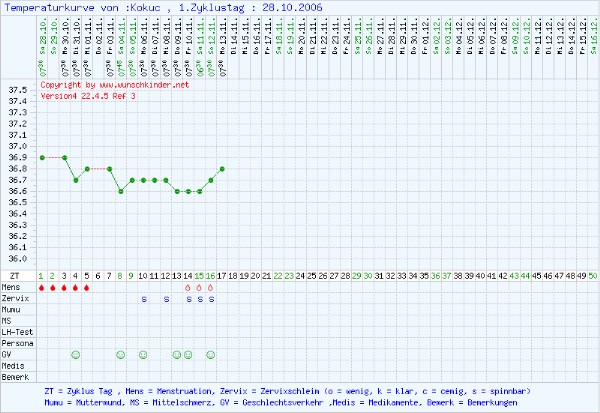Image resolution: width=600 pixels, height=413 pixels.
Task: Click the 37.5 label on temperature axis
Action: click(x=18, y=90)
